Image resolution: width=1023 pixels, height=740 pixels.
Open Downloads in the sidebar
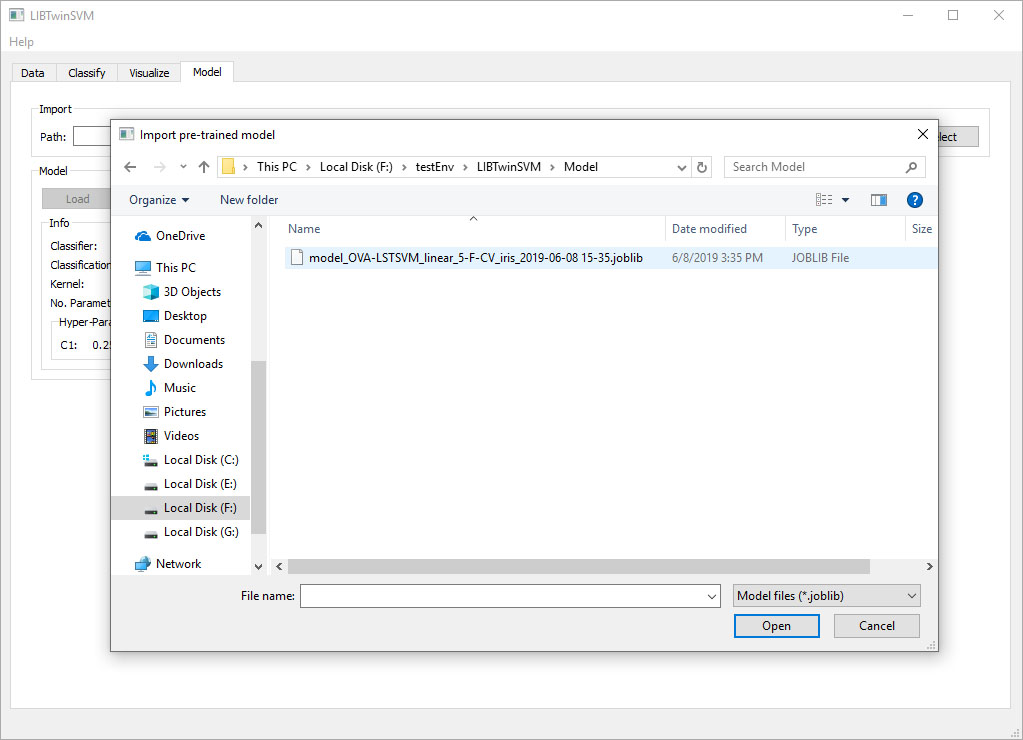pyautogui.click(x=183, y=364)
